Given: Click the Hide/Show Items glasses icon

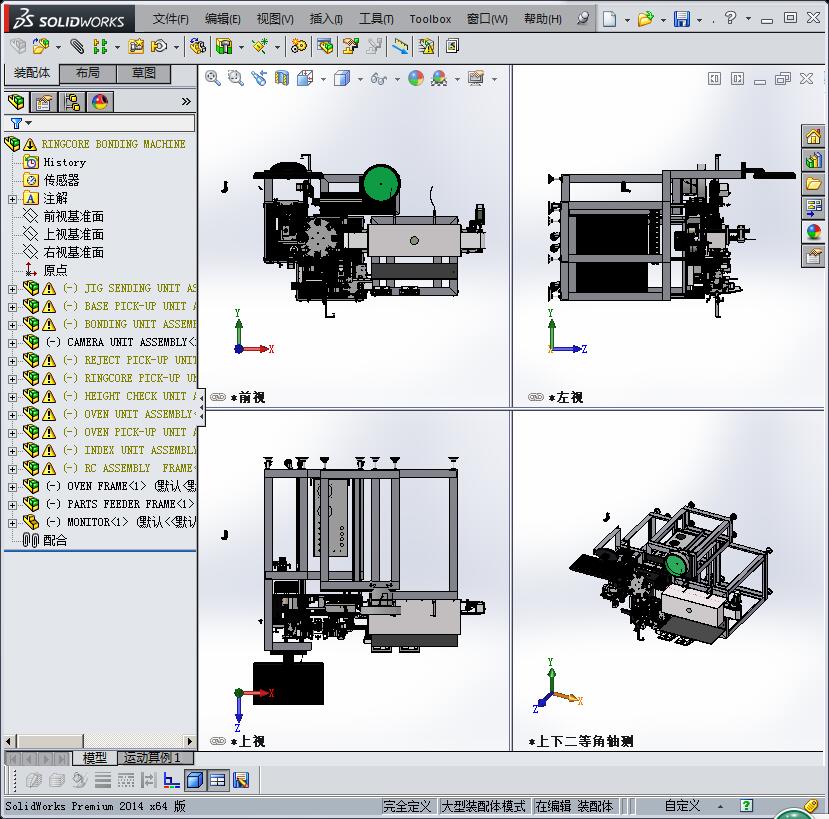Looking at the screenshot, I should point(379,79).
